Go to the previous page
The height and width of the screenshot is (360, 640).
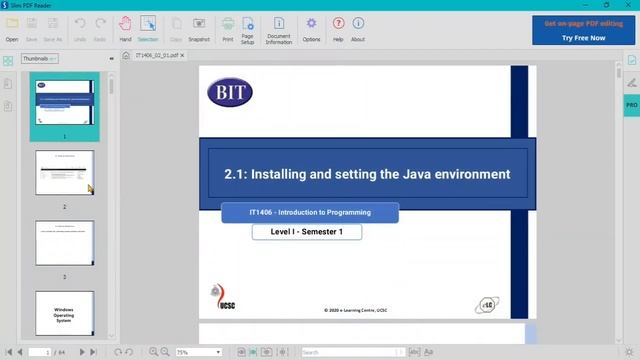click(20, 352)
